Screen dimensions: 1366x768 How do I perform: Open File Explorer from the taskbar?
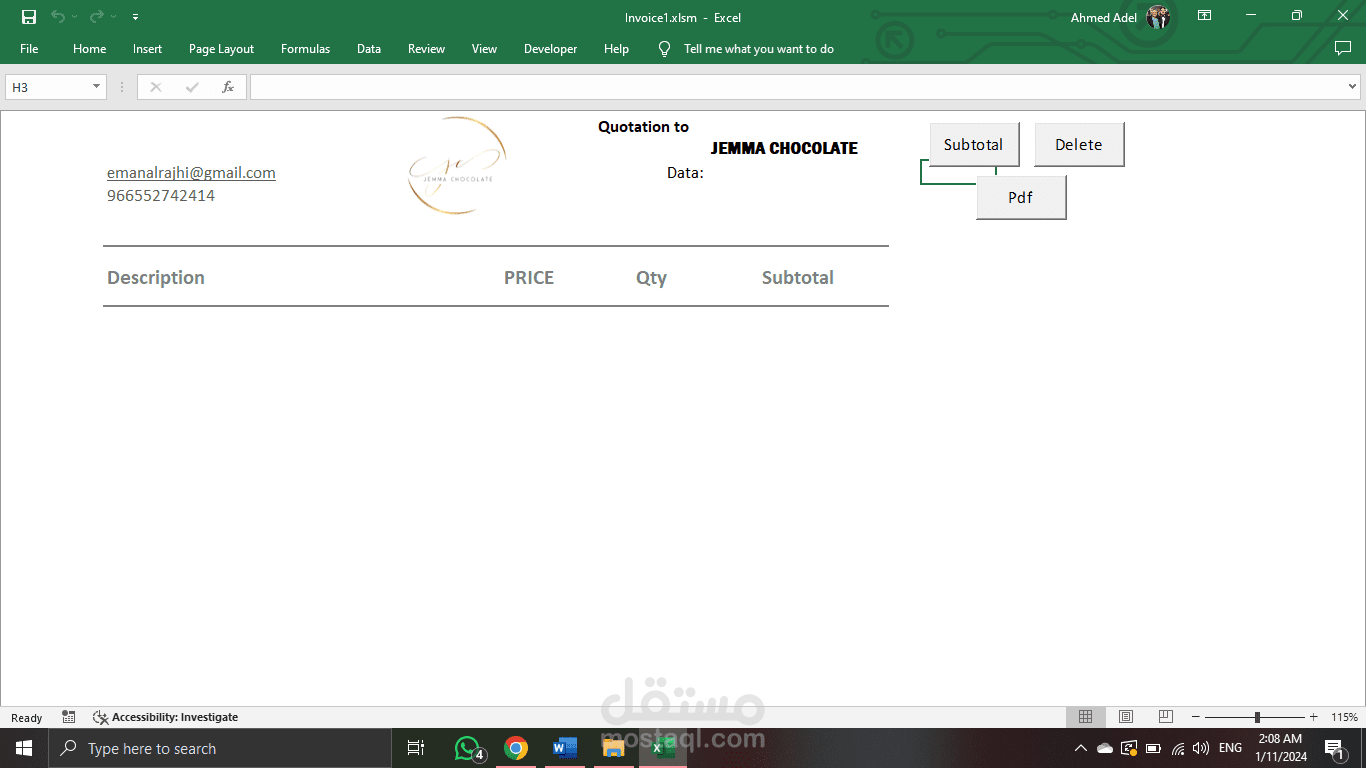613,748
